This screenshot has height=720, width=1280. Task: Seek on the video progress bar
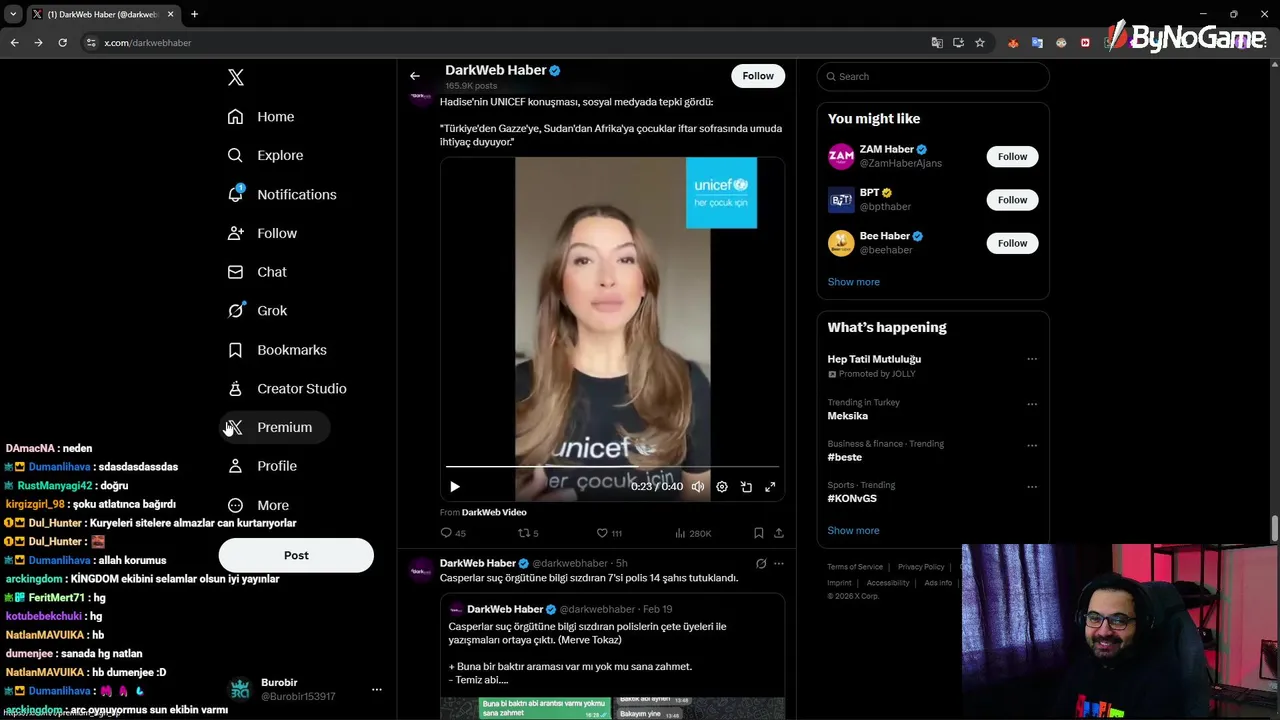[612, 466]
